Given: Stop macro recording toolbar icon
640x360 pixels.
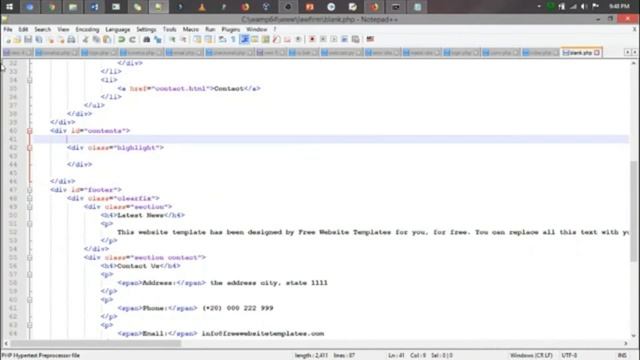Looking at the screenshot, I should [x=323, y=40].
